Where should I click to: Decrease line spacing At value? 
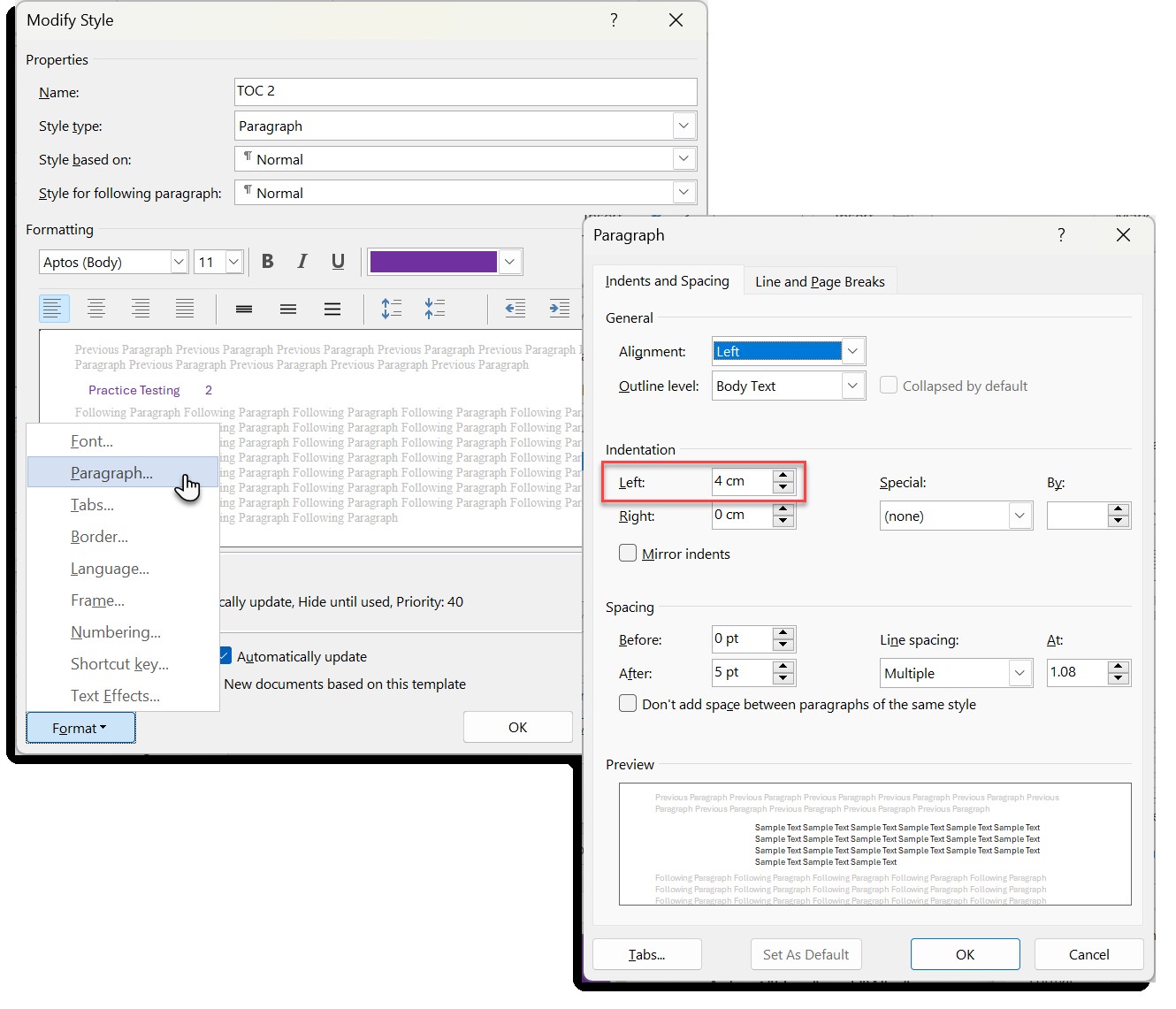(x=1119, y=678)
